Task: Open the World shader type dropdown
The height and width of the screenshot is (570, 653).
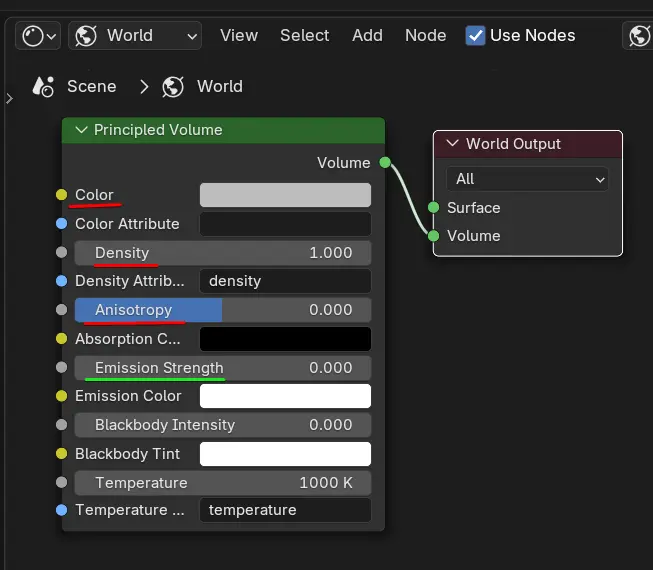Action: click(x=134, y=36)
